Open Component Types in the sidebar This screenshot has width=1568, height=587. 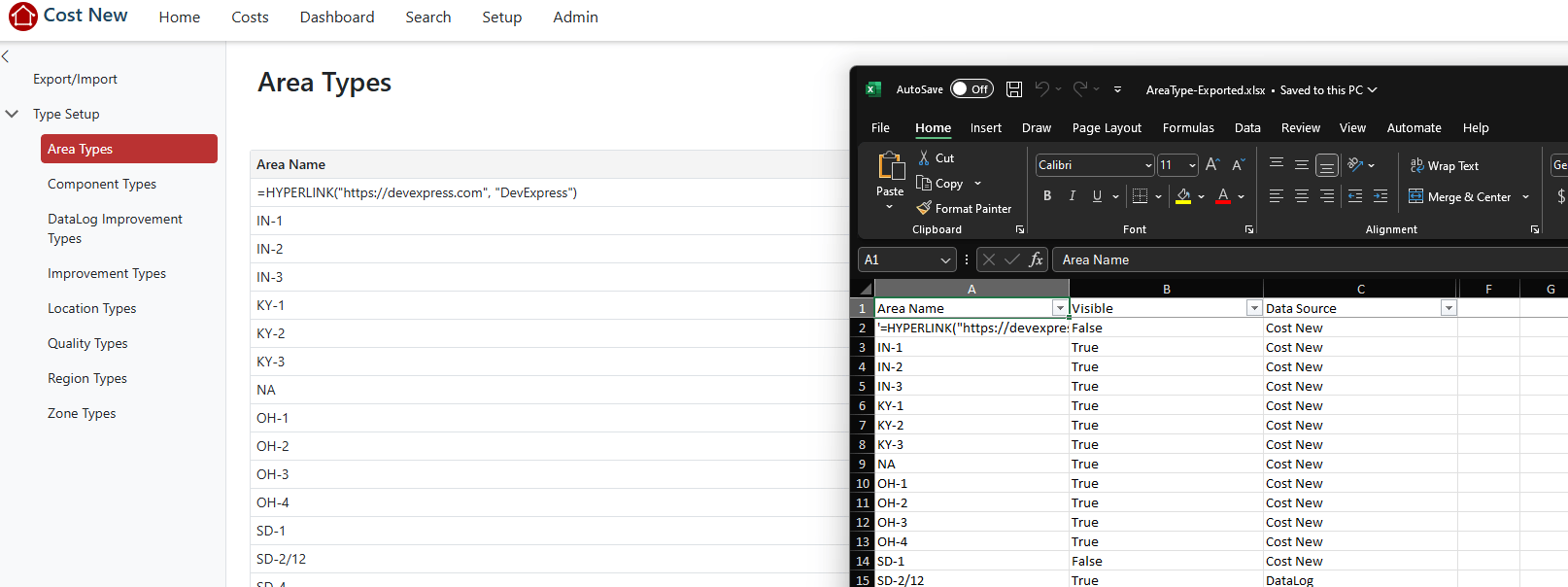102,184
